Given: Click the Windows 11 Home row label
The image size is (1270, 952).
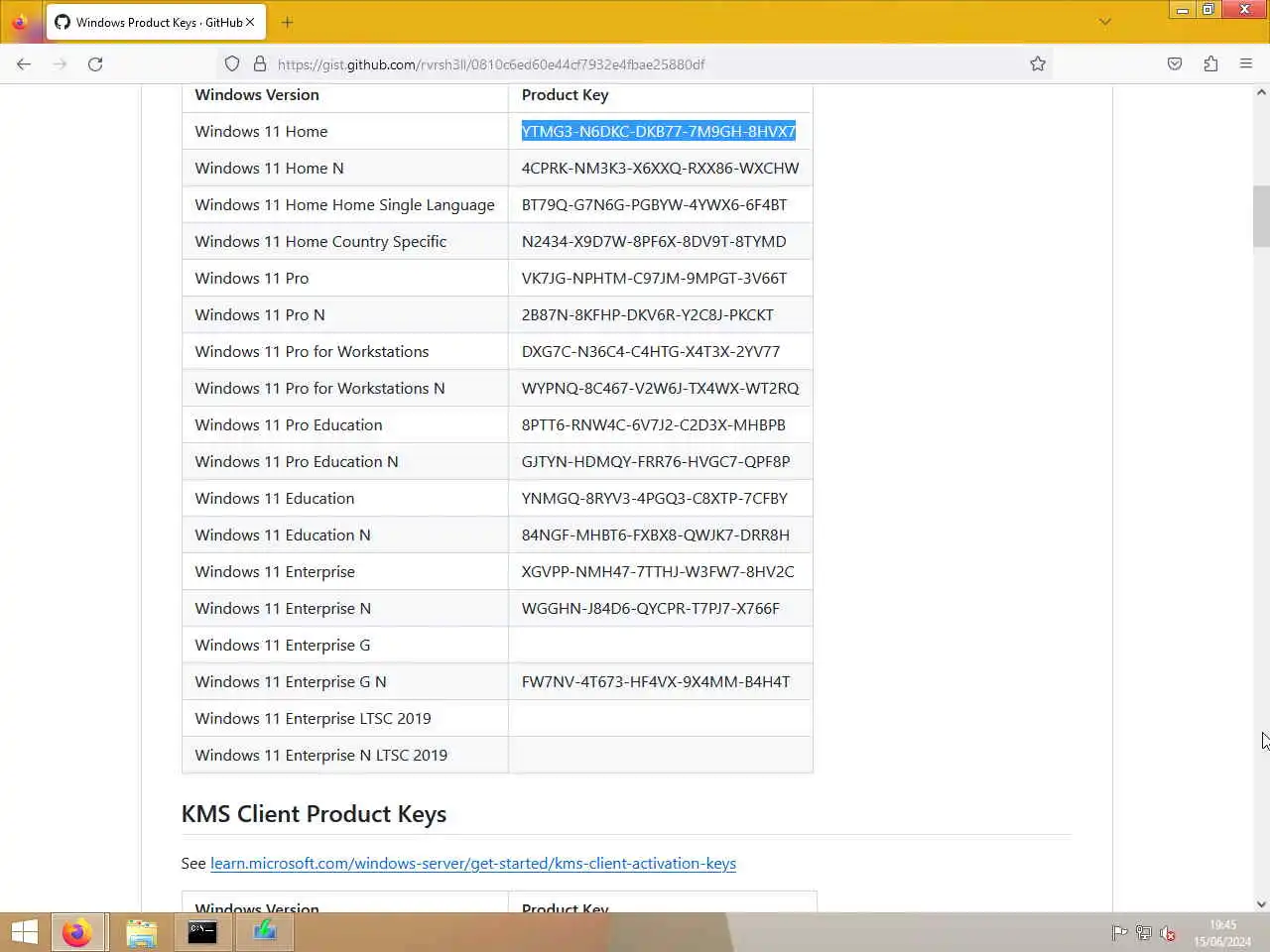Looking at the screenshot, I should [x=261, y=131].
